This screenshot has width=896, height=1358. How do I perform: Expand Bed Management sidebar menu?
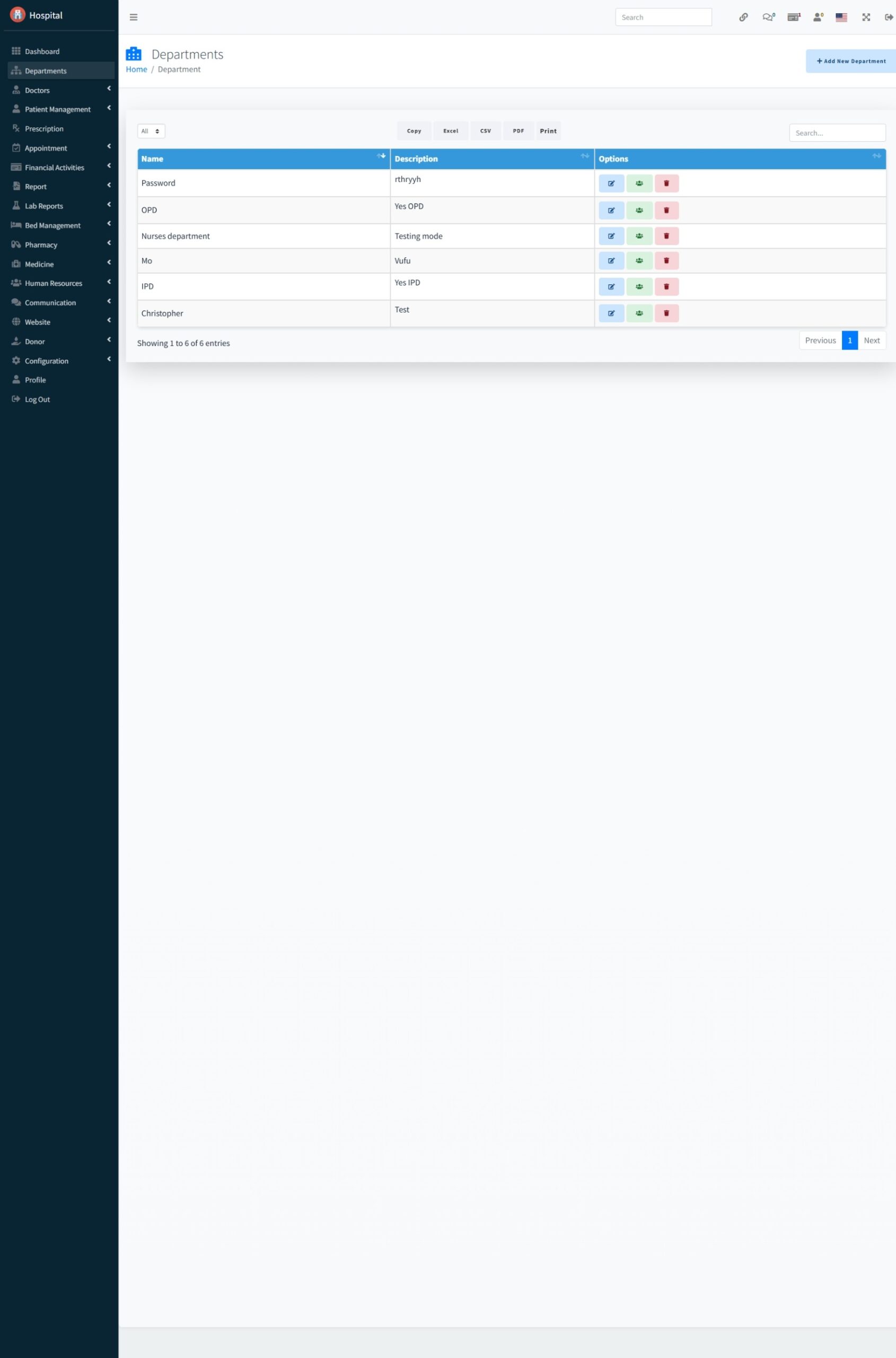coord(61,225)
